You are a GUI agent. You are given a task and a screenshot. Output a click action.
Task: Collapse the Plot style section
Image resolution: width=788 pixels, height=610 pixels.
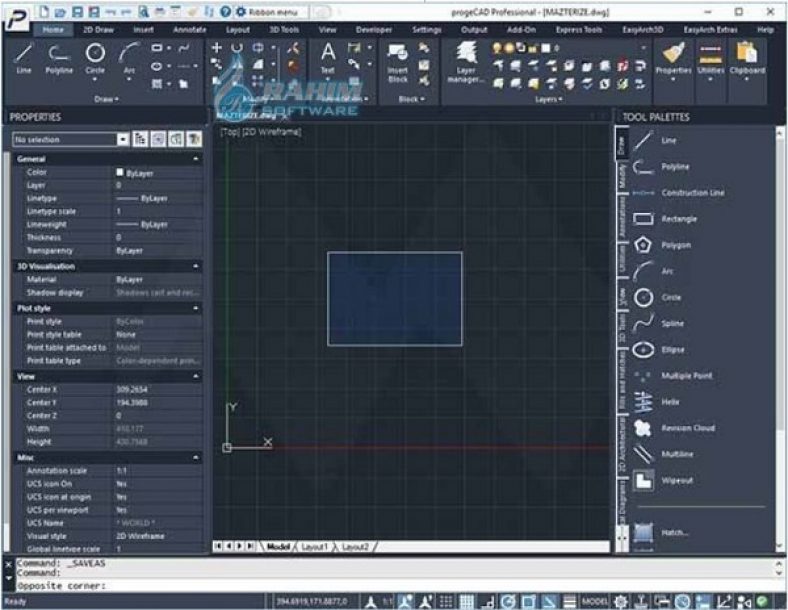pyautogui.click(x=196, y=308)
